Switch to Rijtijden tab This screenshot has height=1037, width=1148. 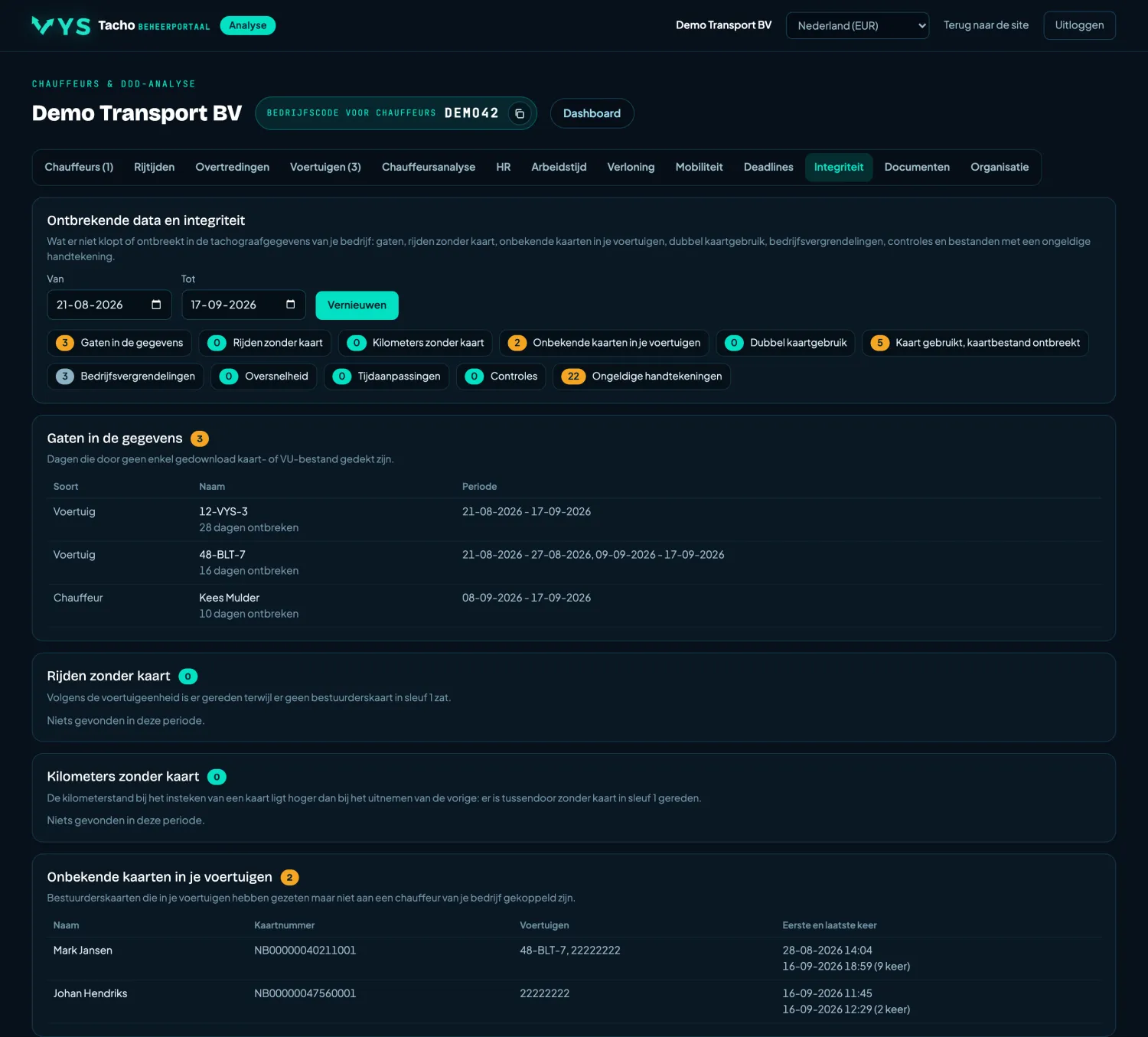[155, 167]
